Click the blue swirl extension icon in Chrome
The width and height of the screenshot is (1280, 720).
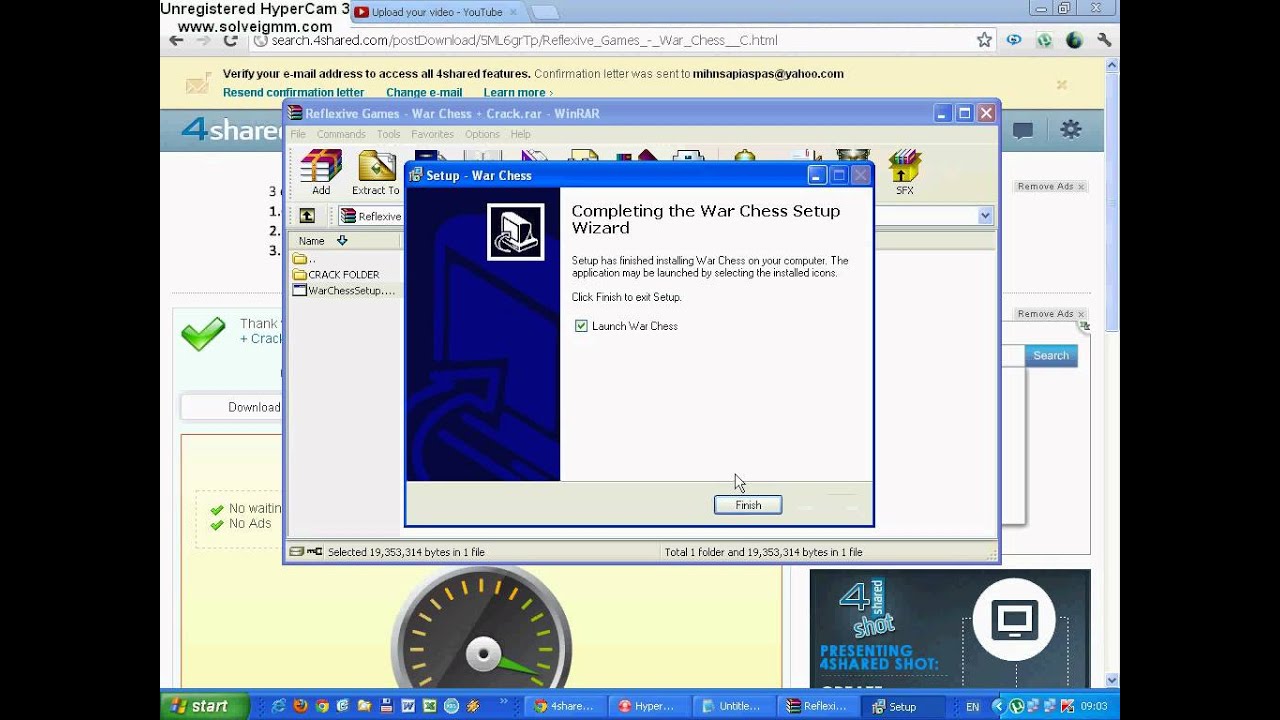[x=1014, y=40]
